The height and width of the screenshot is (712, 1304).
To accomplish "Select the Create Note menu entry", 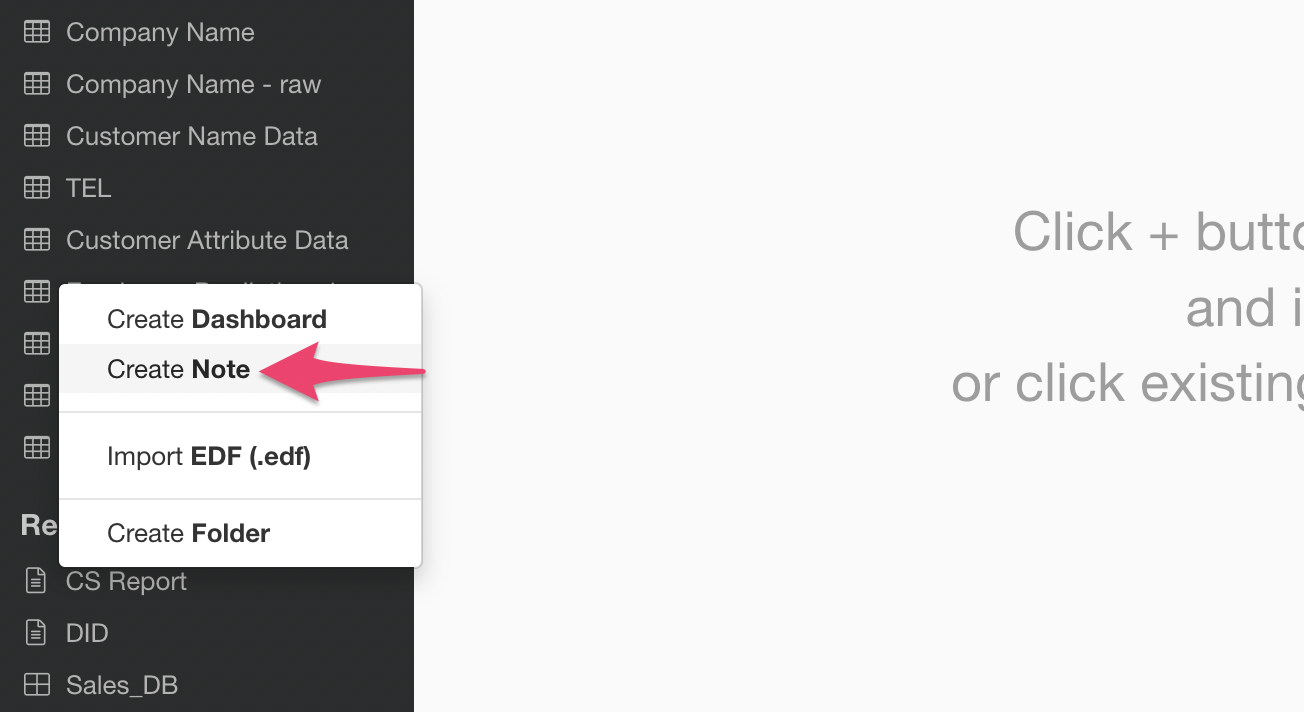I will click(179, 369).
